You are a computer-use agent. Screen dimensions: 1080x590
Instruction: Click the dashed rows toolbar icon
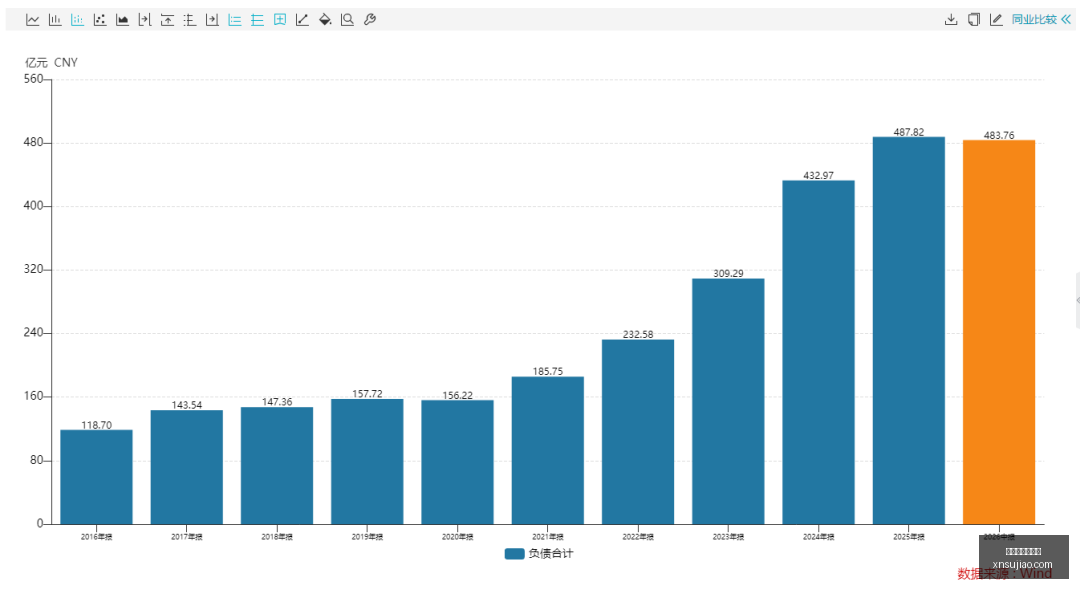pos(189,20)
